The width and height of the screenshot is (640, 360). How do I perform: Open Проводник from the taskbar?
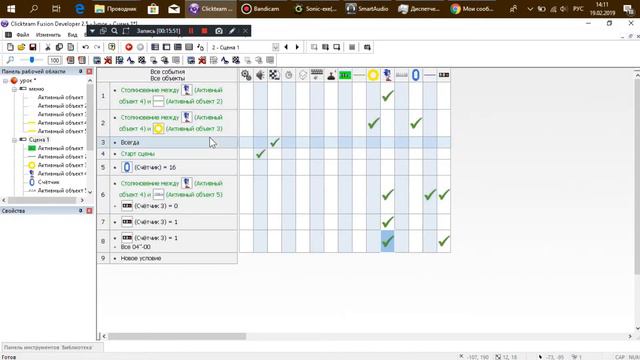116,9
